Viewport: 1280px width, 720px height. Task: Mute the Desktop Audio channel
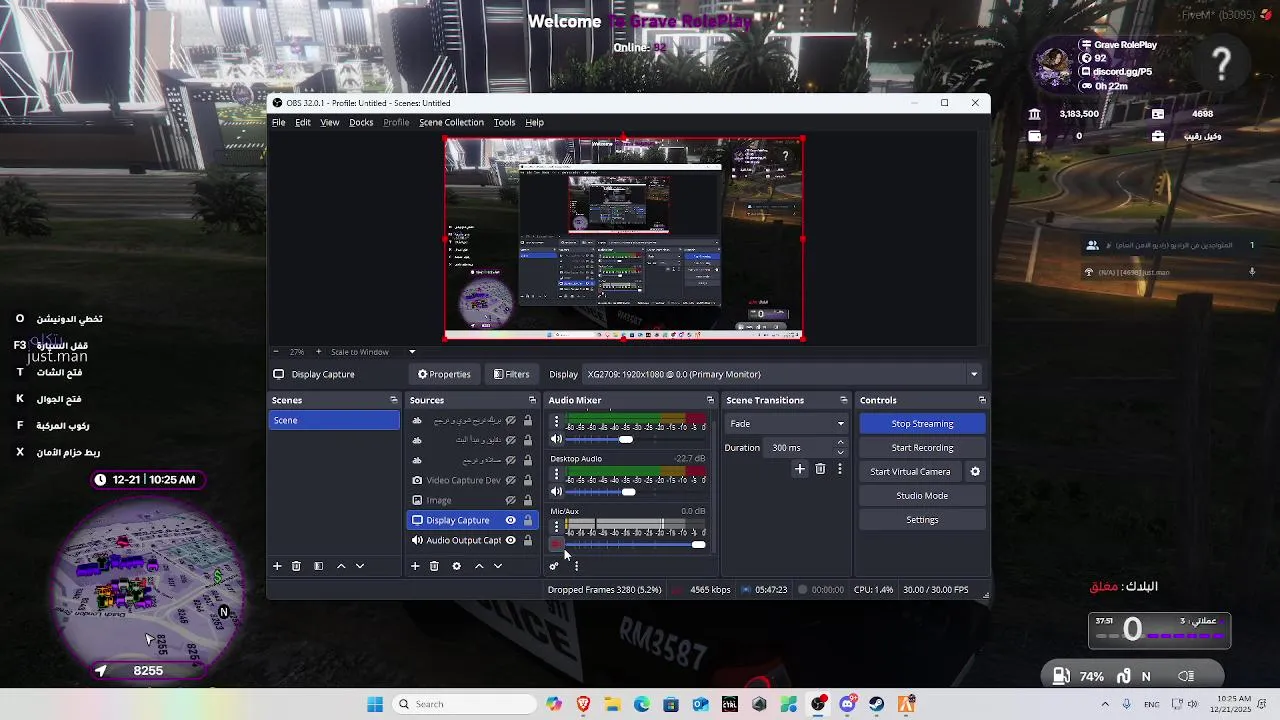coord(557,492)
